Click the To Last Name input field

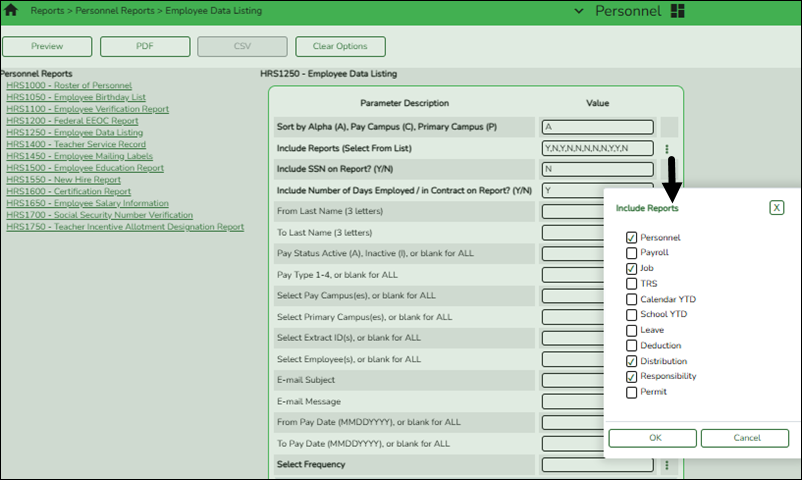click(573, 233)
